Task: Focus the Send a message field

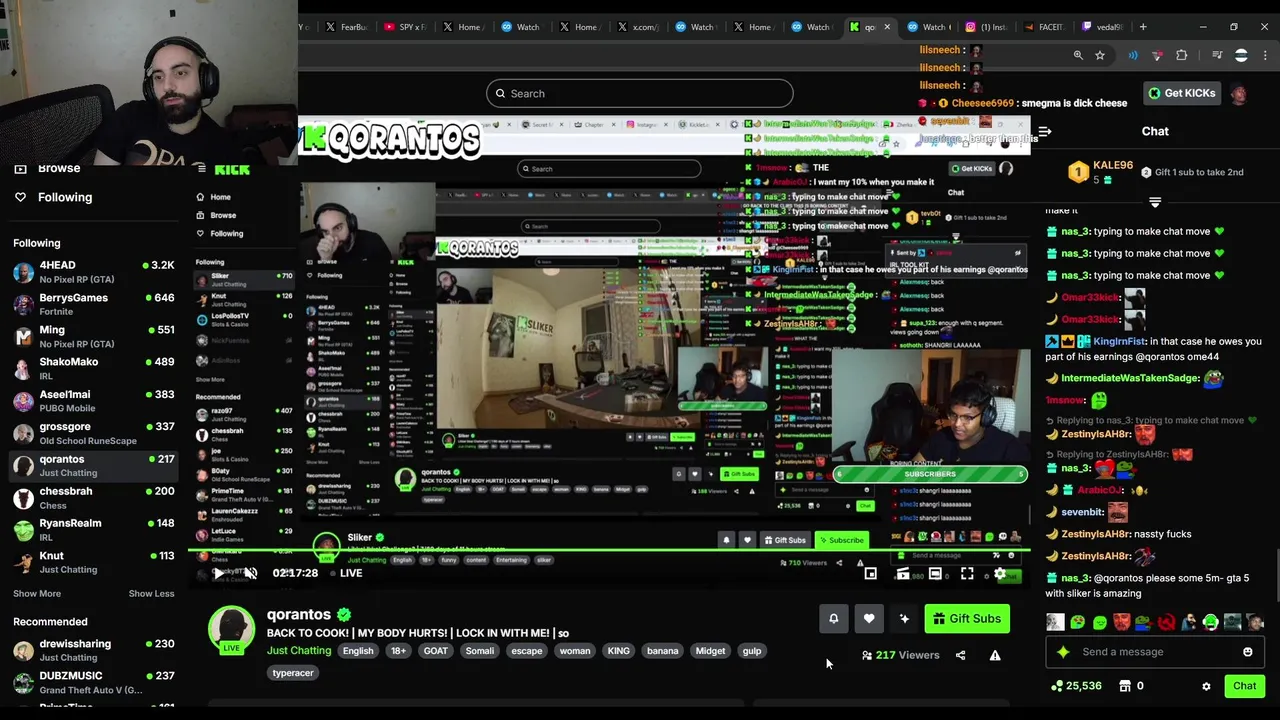Action: [1155, 652]
